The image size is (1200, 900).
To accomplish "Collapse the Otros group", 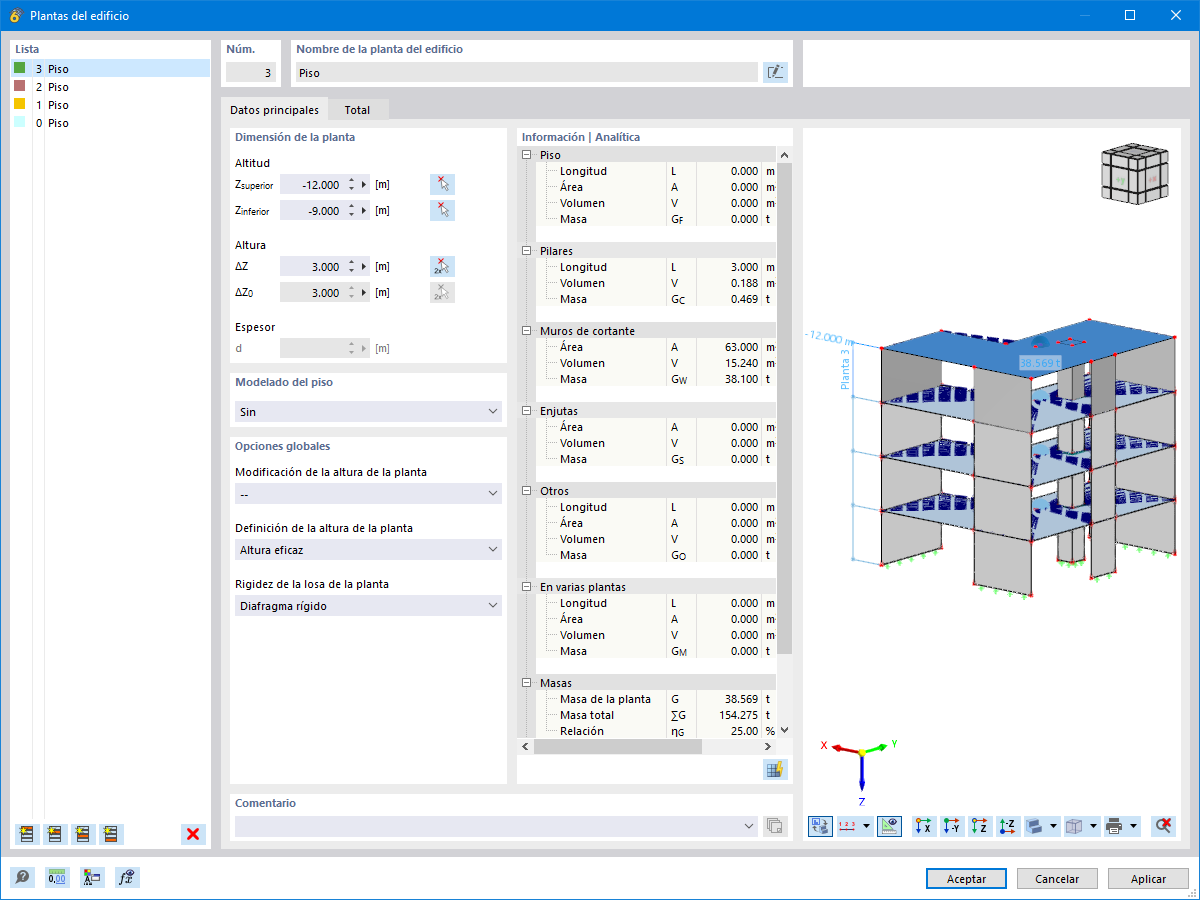I will (527, 491).
